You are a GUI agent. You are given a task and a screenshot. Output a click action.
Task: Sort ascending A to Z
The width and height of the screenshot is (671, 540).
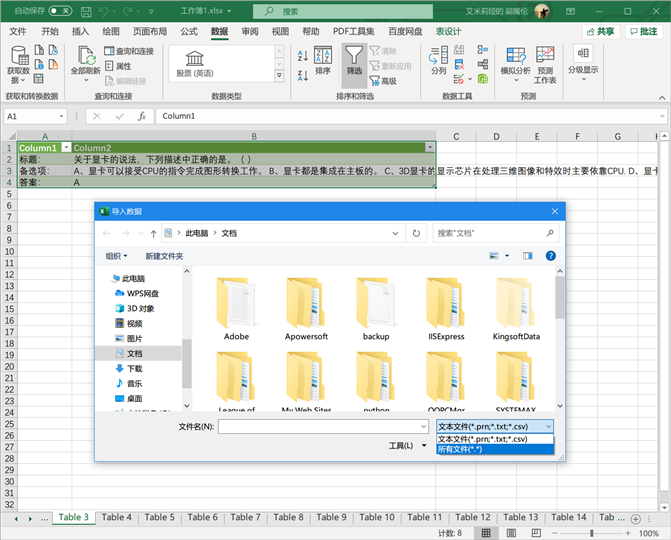[303, 55]
